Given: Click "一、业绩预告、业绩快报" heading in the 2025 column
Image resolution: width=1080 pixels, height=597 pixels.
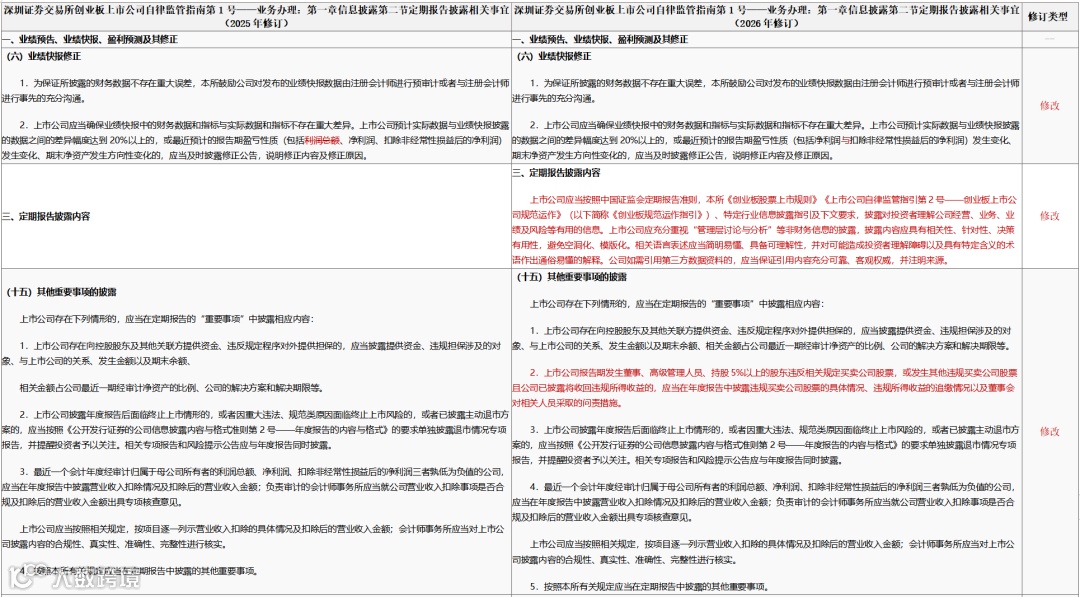Looking at the screenshot, I should pos(90,40).
